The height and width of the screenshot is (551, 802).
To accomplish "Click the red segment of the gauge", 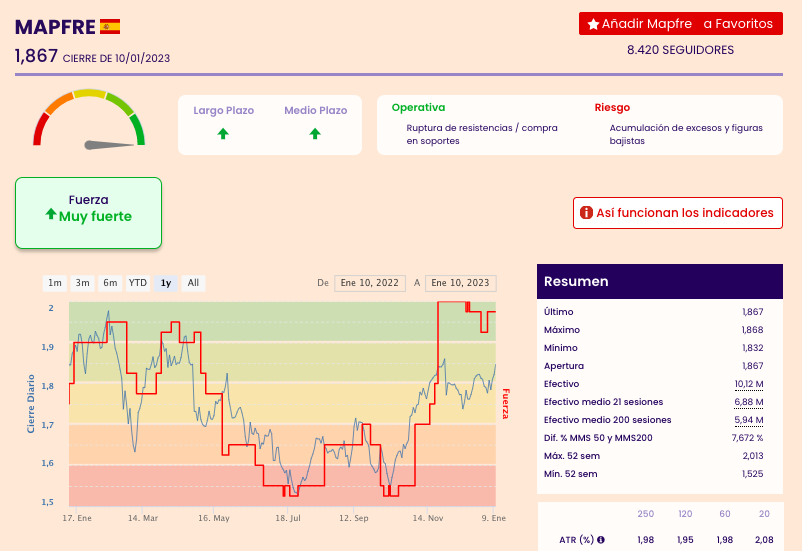I will [40, 129].
